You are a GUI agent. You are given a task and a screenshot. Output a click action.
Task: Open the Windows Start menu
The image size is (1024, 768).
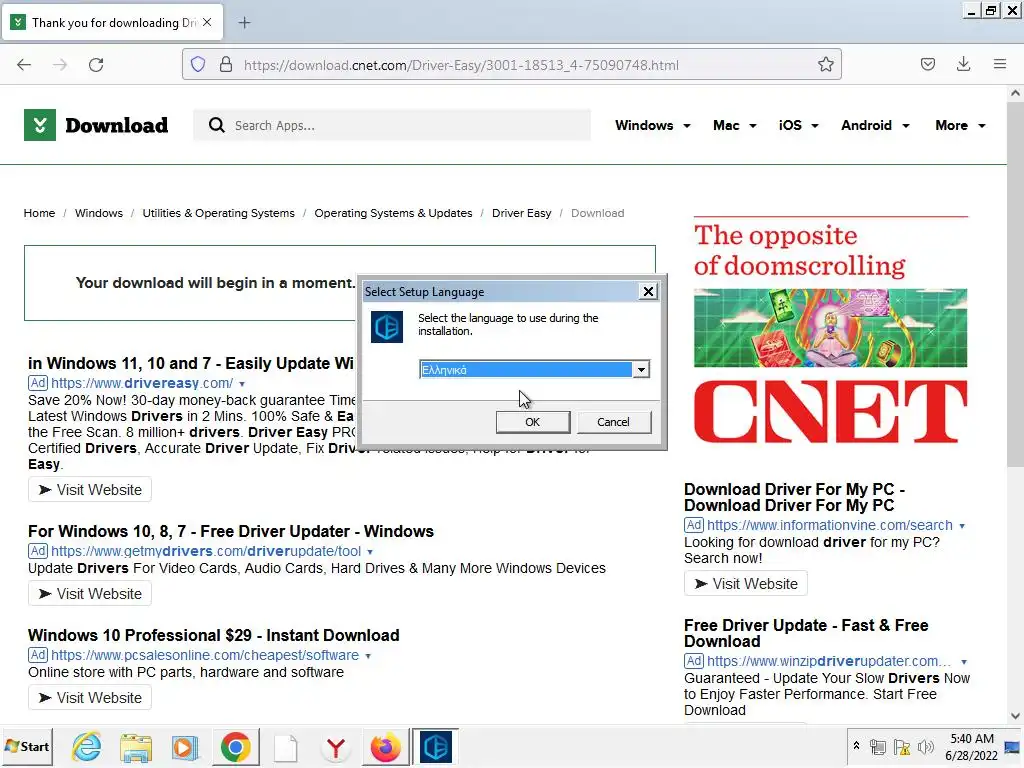pyautogui.click(x=27, y=746)
